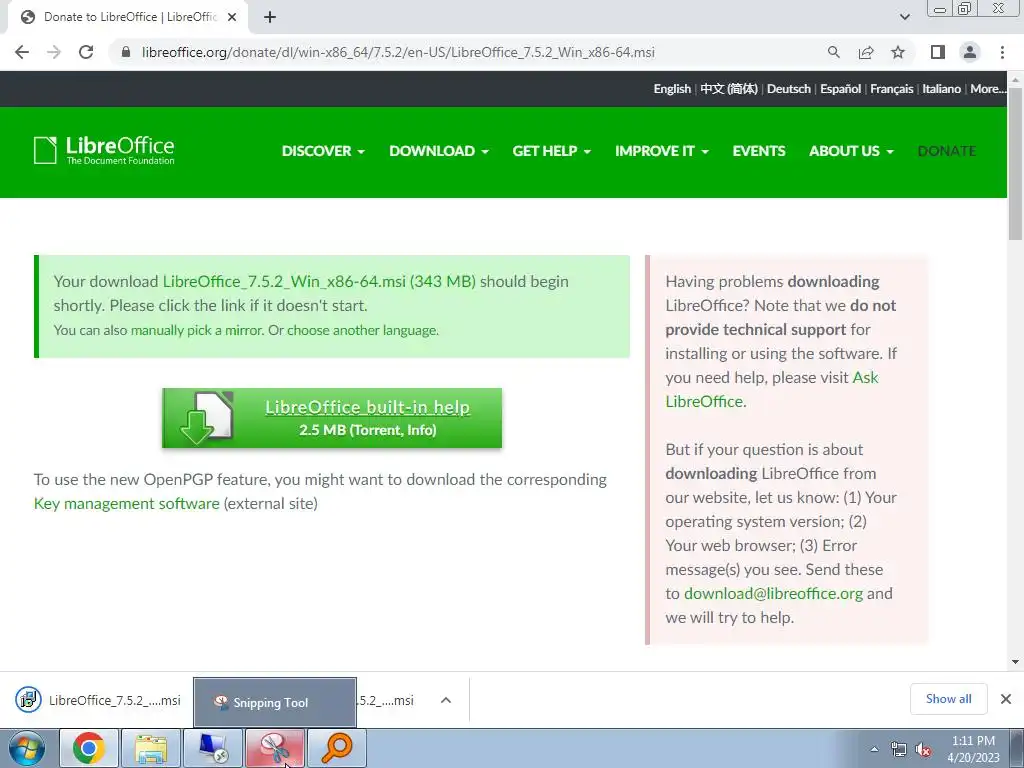Switch language to 中文 (简体)
The width and height of the screenshot is (1024, 768).
click(729, 89)
